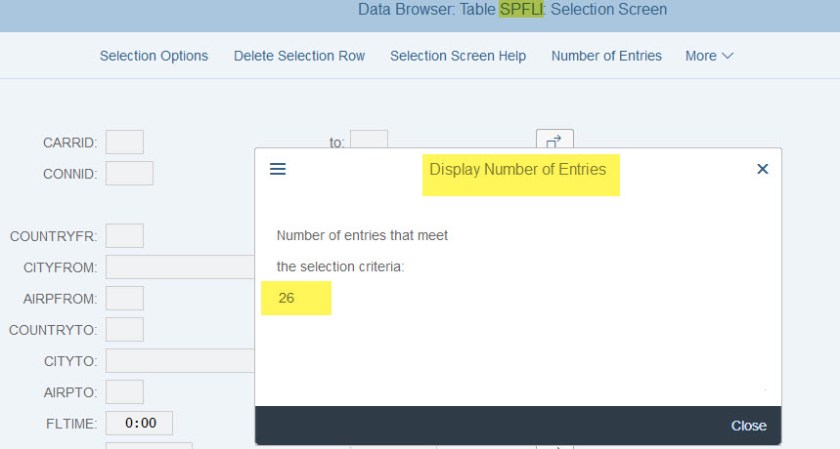Screen dimensions: 840x449
Task: Click the CARRID 'to' range field
Action: click(x=369, y=141)
